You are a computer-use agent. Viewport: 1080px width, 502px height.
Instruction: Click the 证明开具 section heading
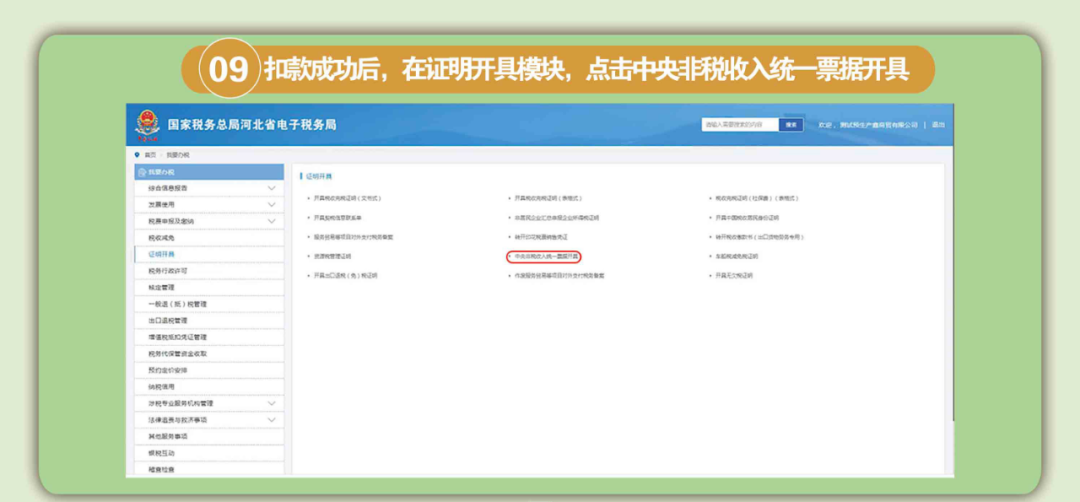pyautogui.click(x=320, y=176)
